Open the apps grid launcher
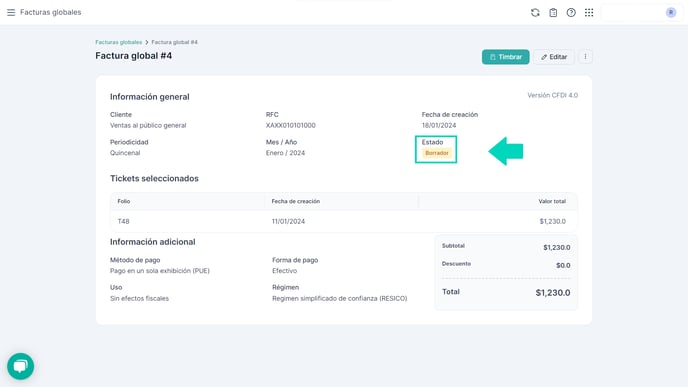Viewport: 688px width, 387px height. tap(589, 13)
